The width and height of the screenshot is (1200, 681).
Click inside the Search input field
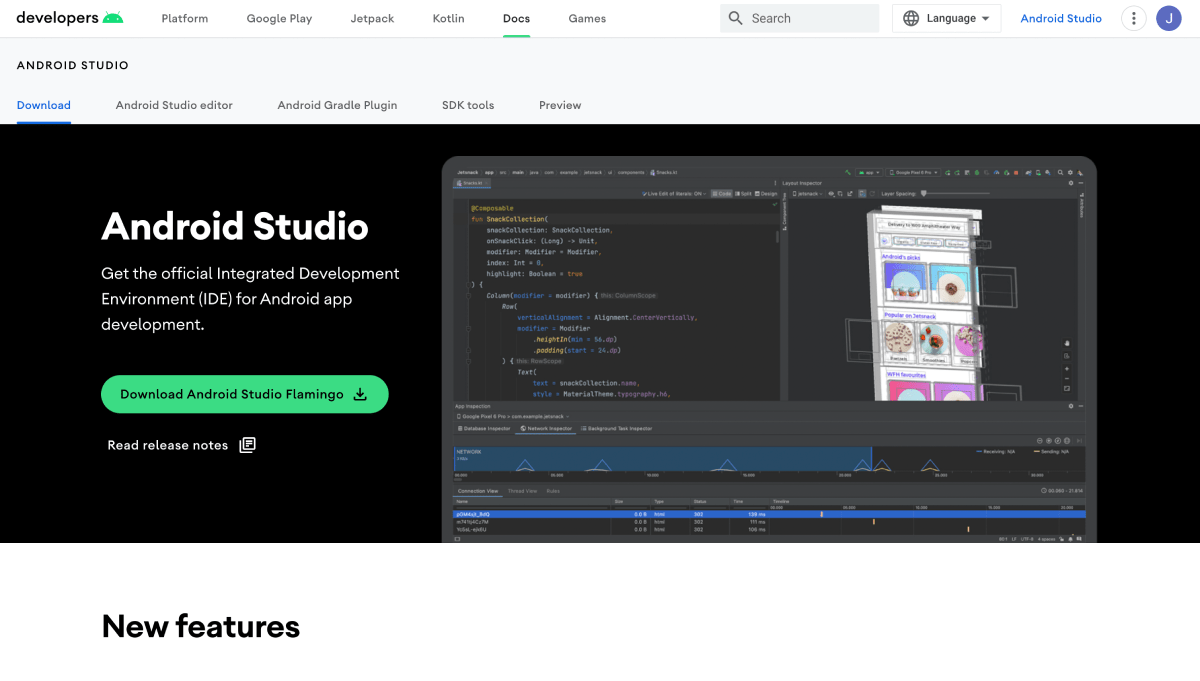coord(800,18)
